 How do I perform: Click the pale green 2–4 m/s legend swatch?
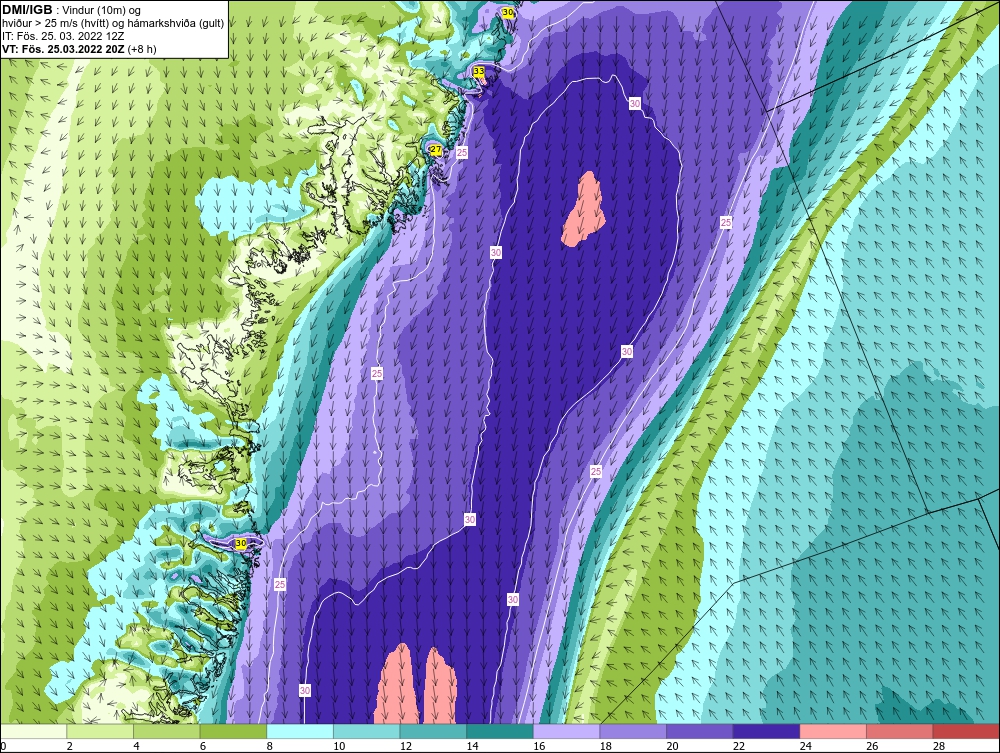click(100, 731)
